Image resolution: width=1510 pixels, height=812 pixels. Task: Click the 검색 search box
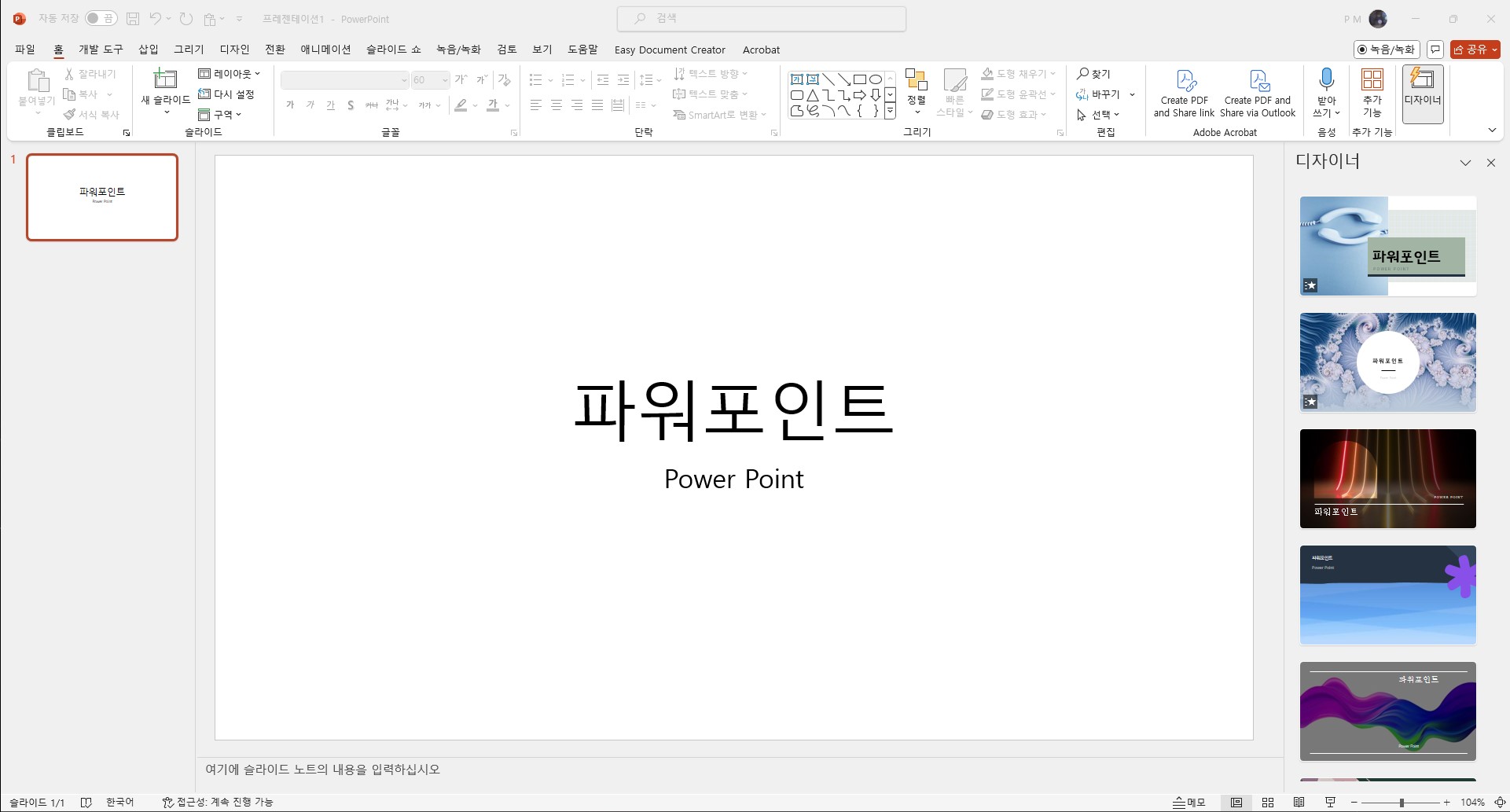761,18
